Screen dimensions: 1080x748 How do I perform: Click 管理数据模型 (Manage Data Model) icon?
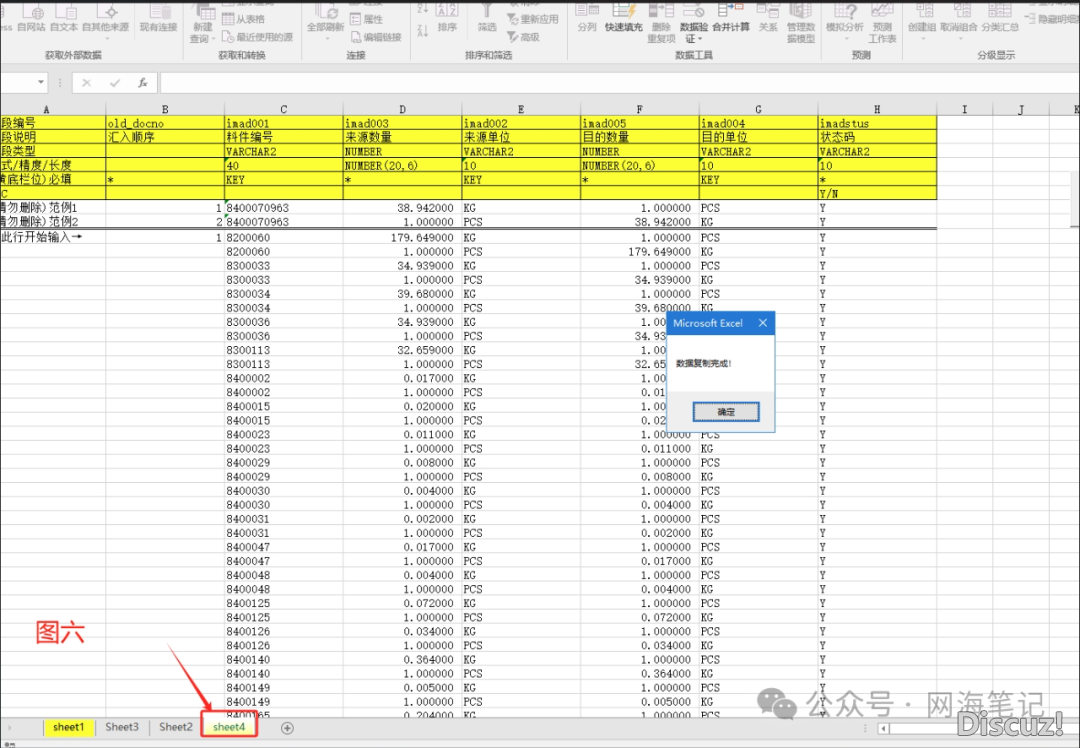(x=801, y=23)
